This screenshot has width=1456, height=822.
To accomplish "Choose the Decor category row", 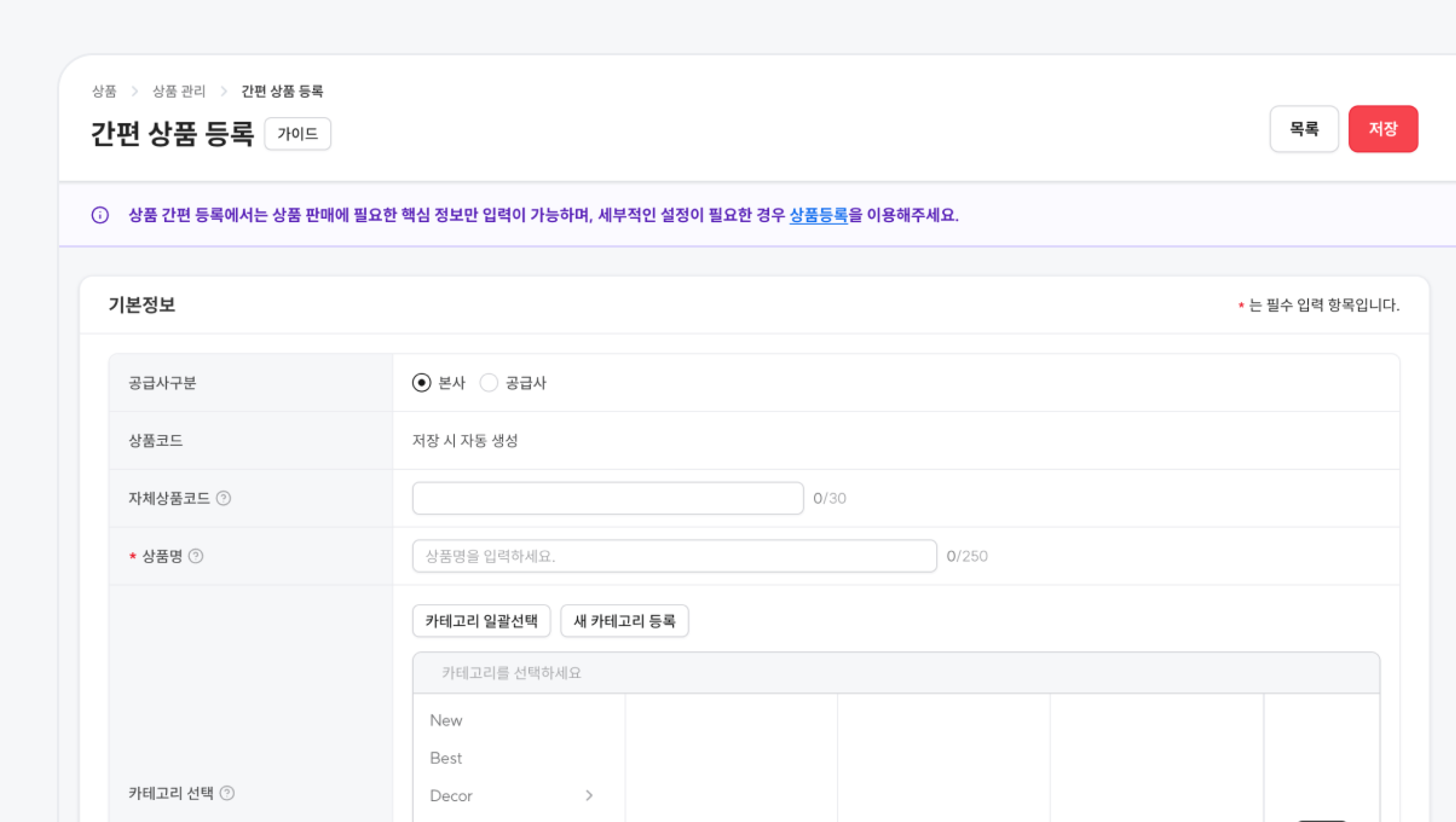I will tap(519, 796).
